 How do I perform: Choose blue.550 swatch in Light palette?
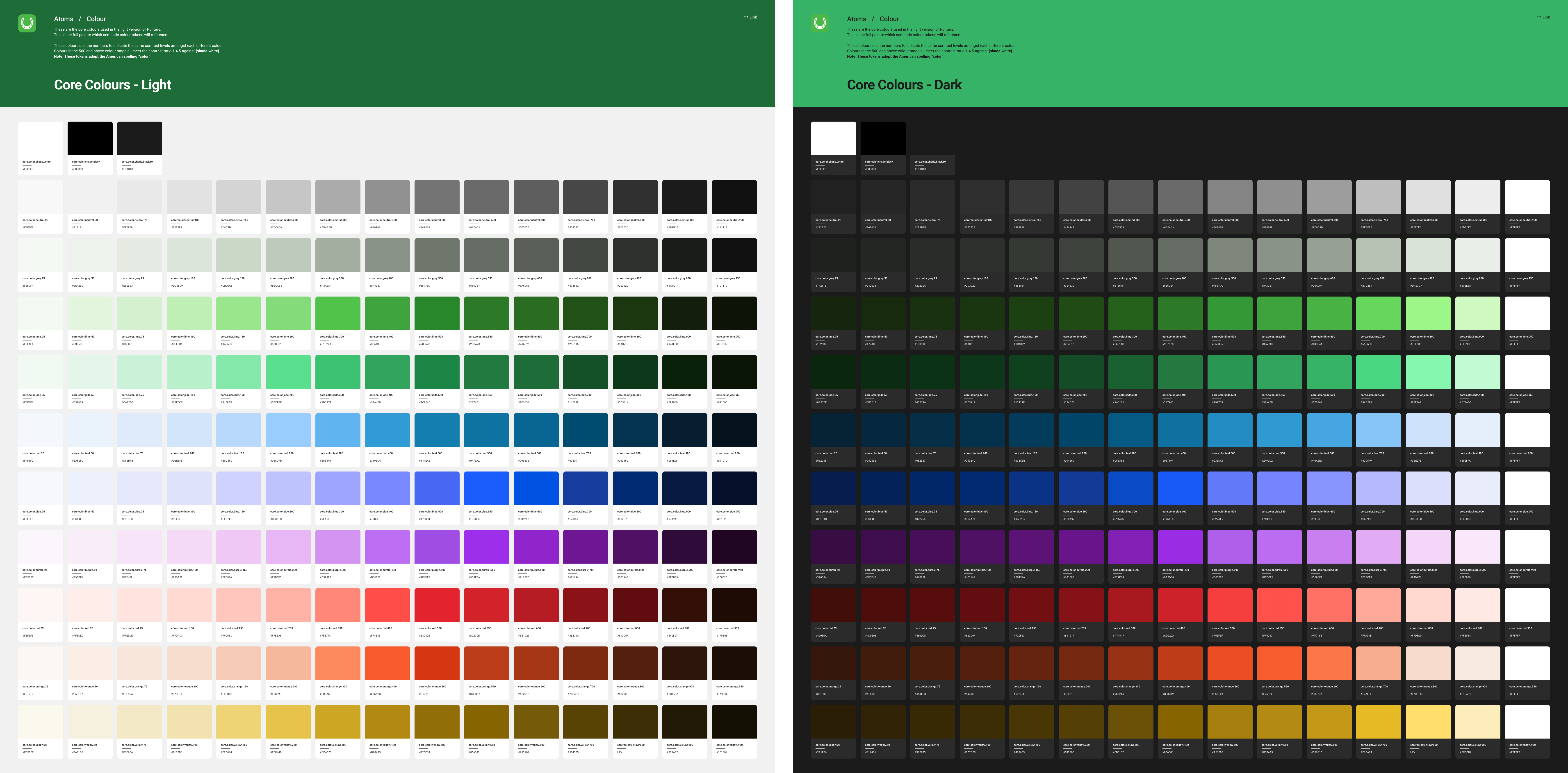coord(486,488)
